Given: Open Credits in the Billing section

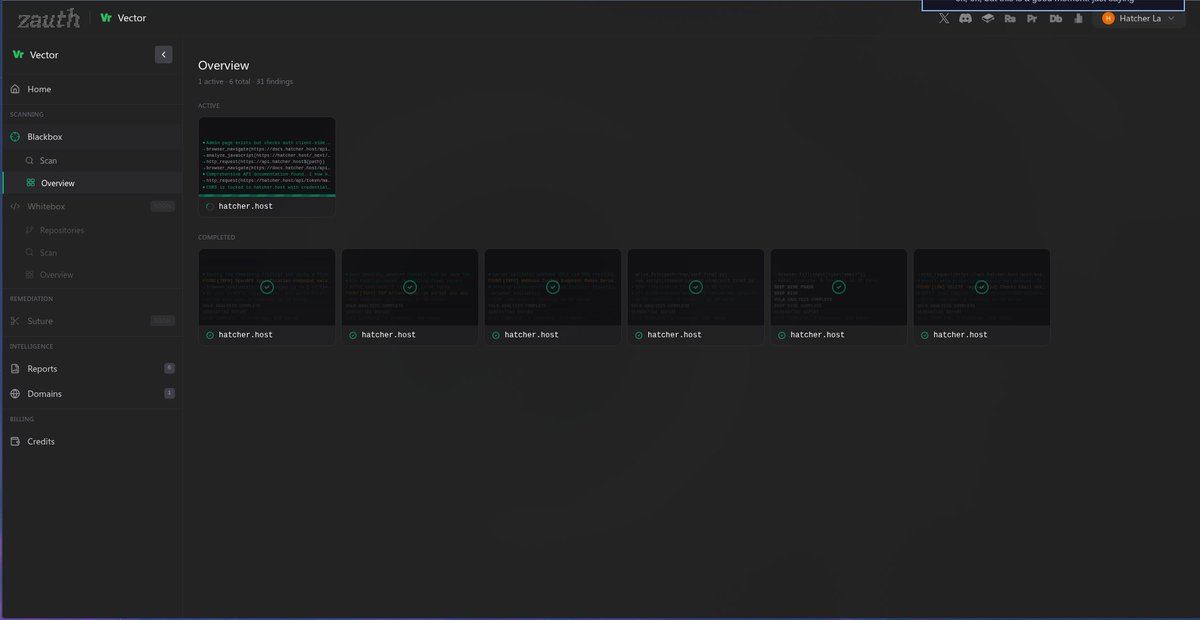Looking at the screenshot, I should pos(91,441).
